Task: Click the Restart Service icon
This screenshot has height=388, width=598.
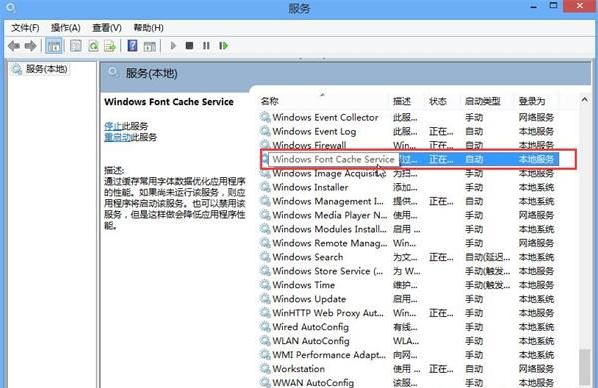Action: click(x=223, y=46)
